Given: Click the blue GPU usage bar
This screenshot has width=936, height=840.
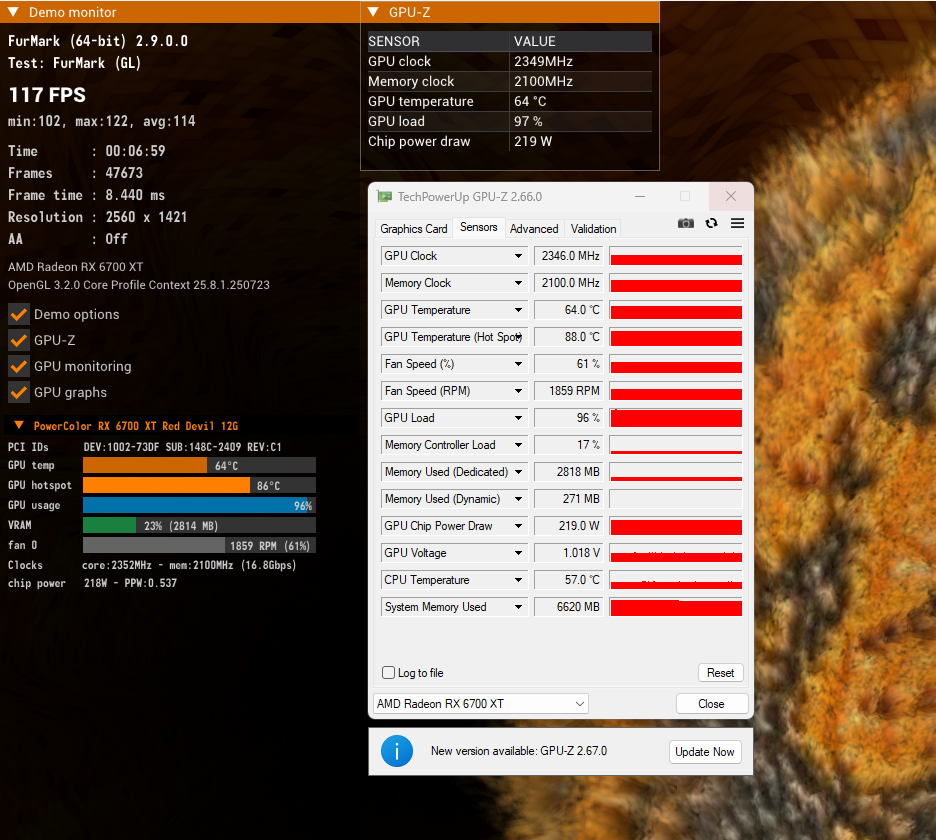Looking at the screenshot, I should 199,506.
